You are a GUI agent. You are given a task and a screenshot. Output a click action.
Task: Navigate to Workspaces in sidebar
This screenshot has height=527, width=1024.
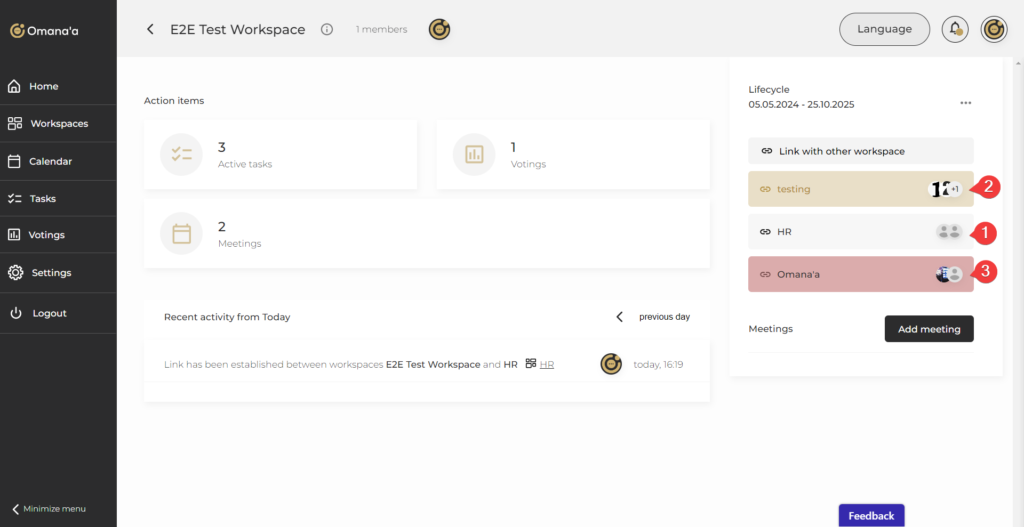[58, 124]
